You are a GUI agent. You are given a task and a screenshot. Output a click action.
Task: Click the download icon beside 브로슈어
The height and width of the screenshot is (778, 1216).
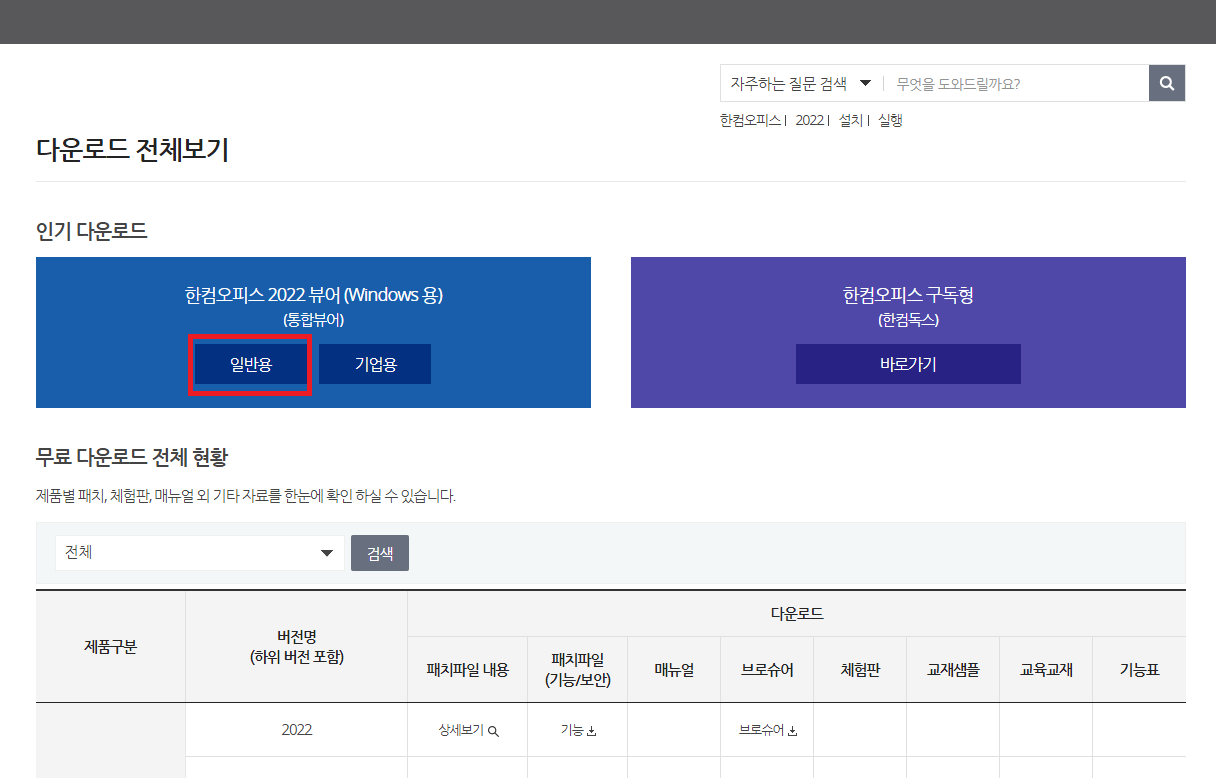click(x=790, y=730)
